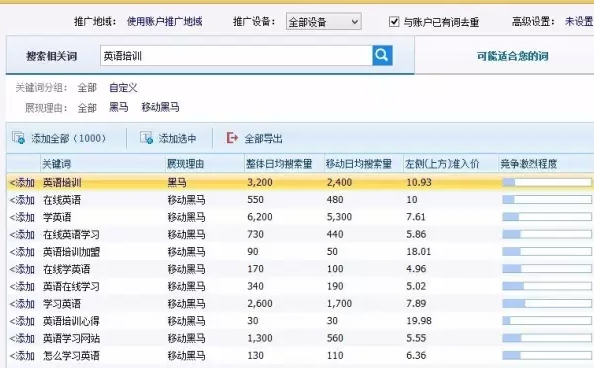Click the 1,700 mobile search volume

tap(339, 303)
